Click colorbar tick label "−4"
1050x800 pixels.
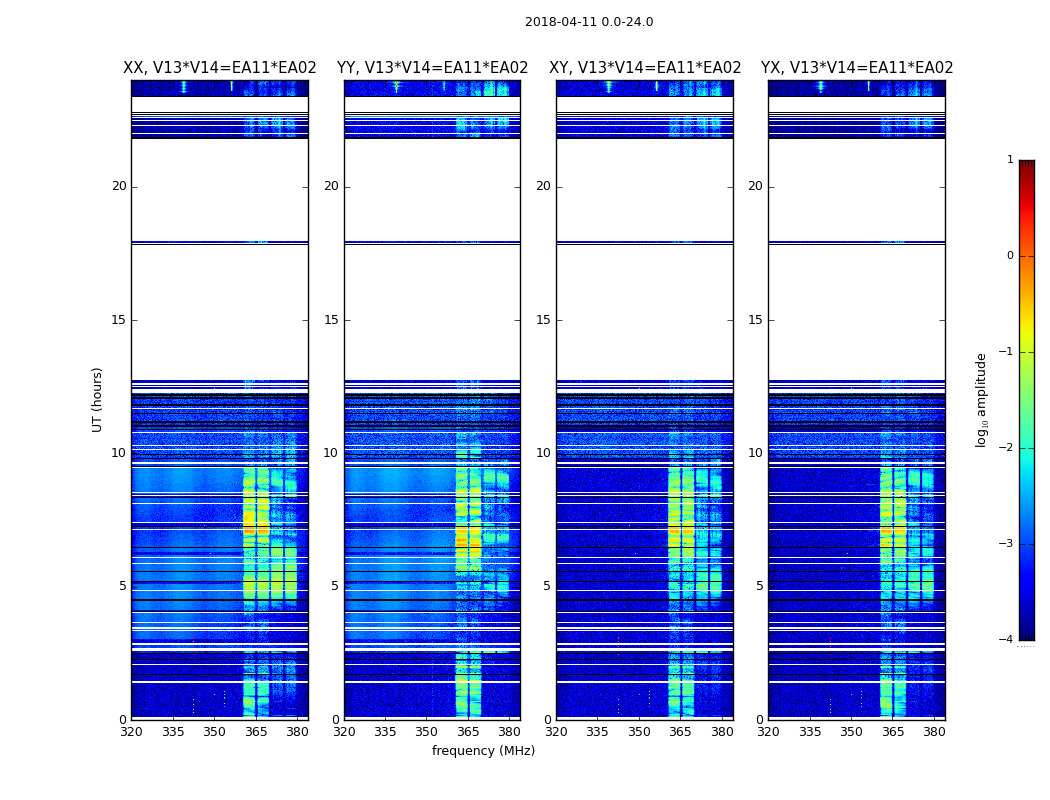tap(1006, 639)
